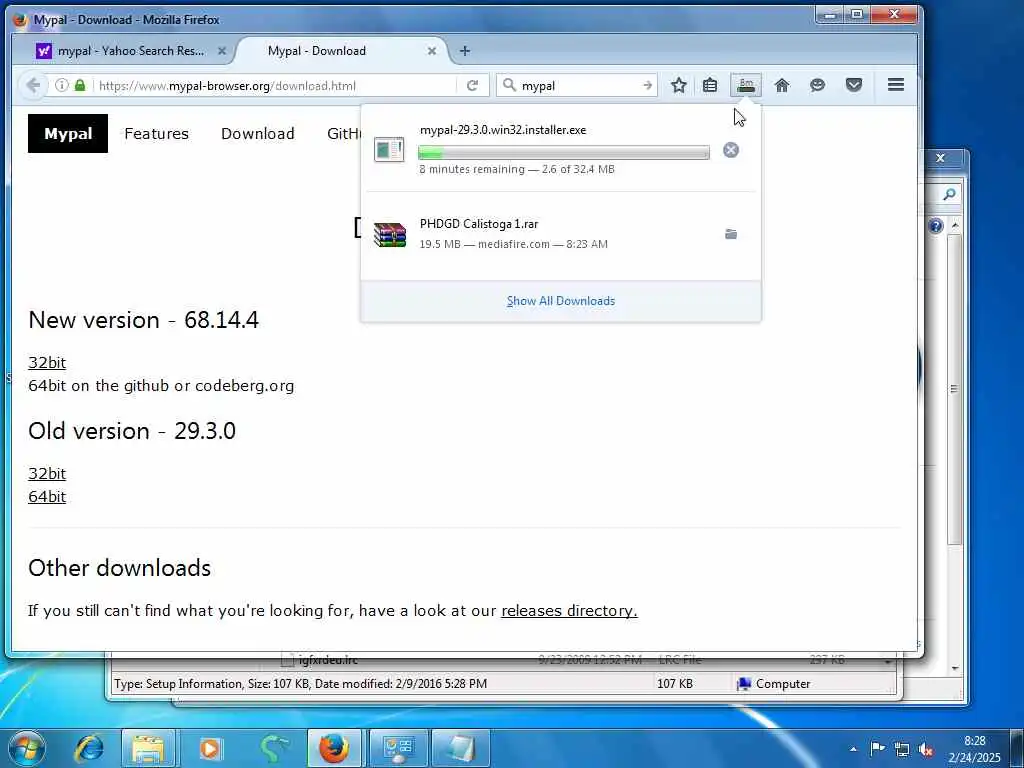This screenshot has width=1024, height=768.
Task: Click 32bit link under Old version 29.3.0
Action: (x=47, y=473)
